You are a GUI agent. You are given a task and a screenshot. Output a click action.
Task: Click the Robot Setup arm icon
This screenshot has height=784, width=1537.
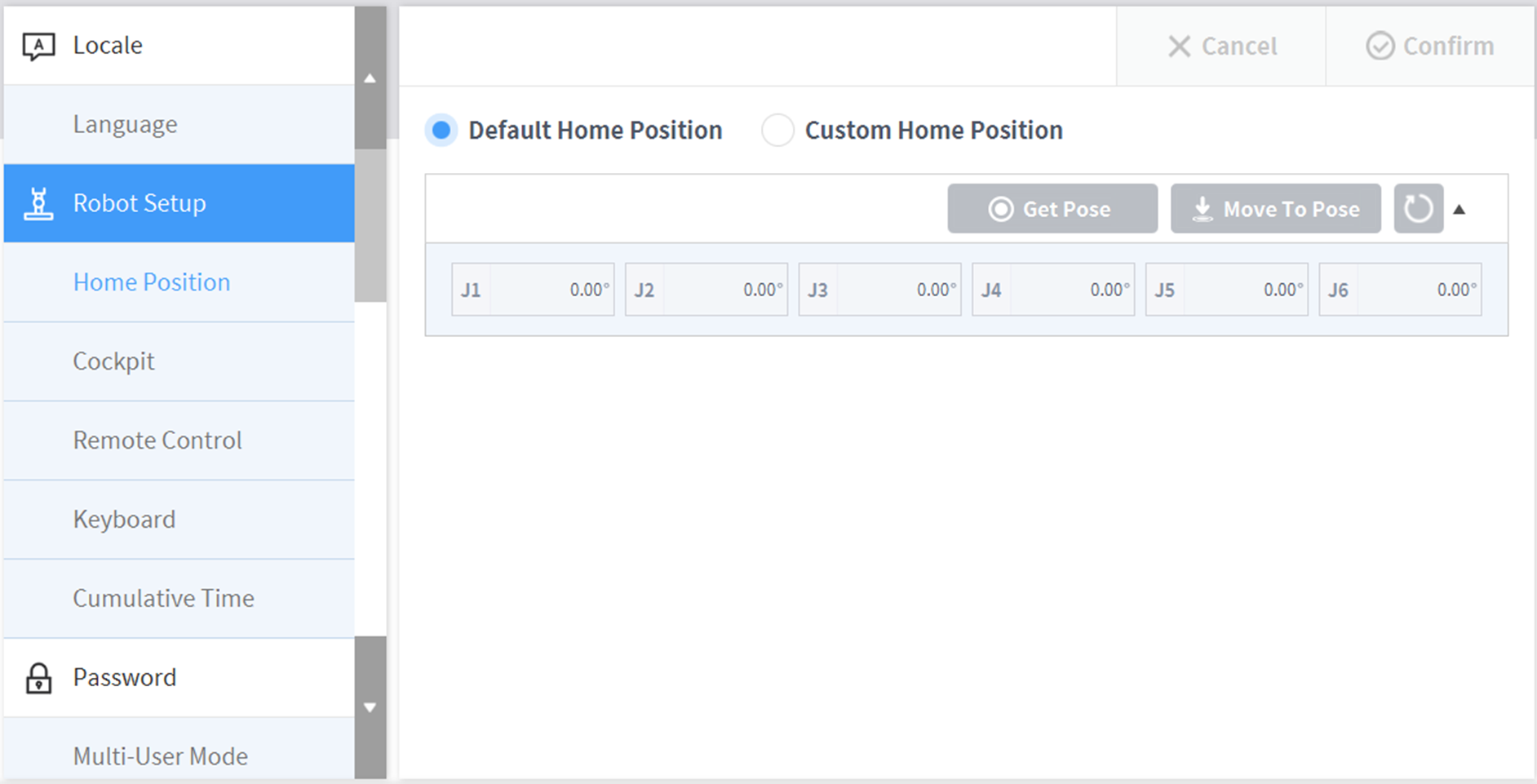[x=38, y=204]
